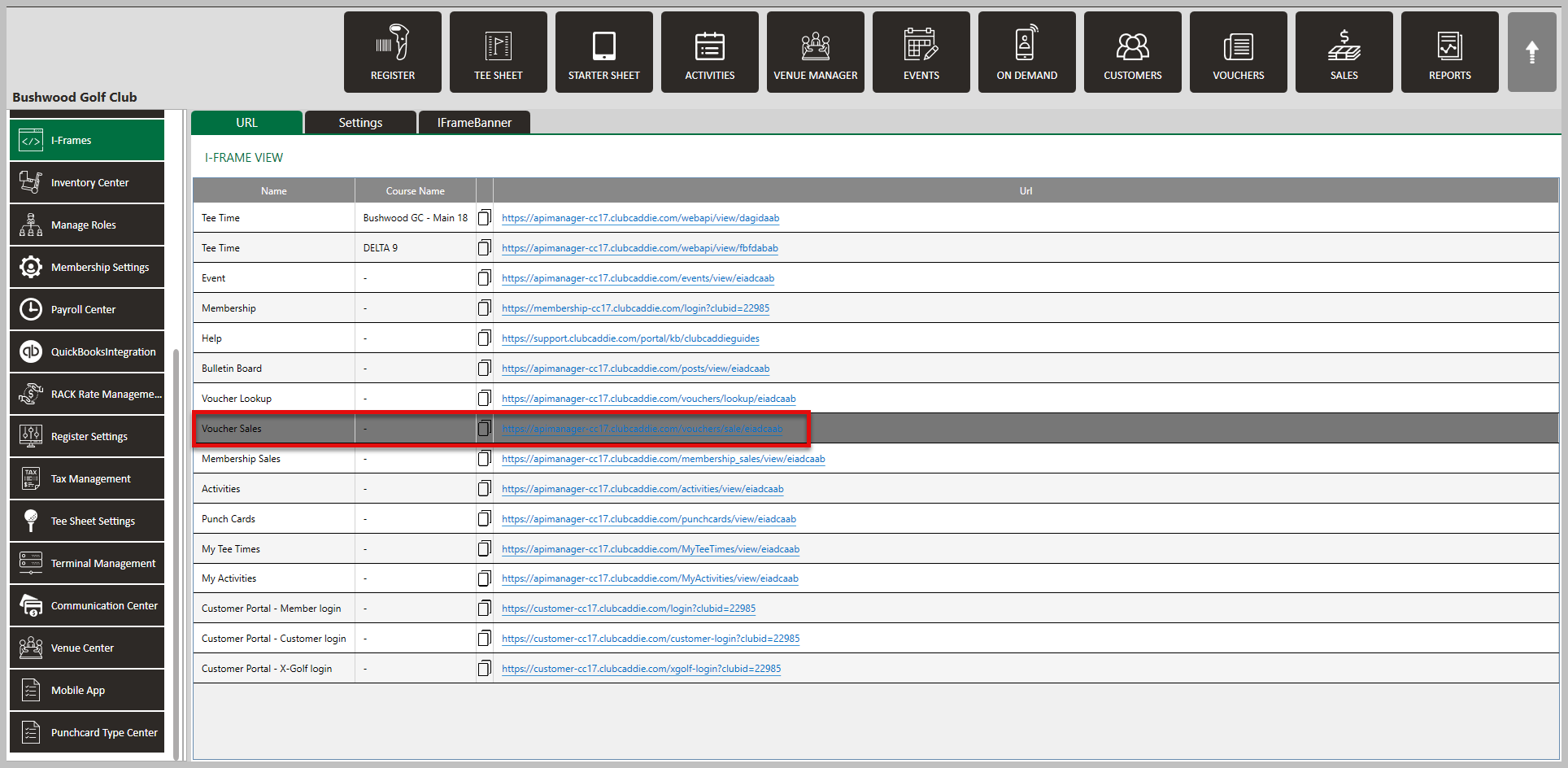Click the Url column header
This screenshot has width=1568, height=768.
pyautogui.click(x=1026, y=191)
